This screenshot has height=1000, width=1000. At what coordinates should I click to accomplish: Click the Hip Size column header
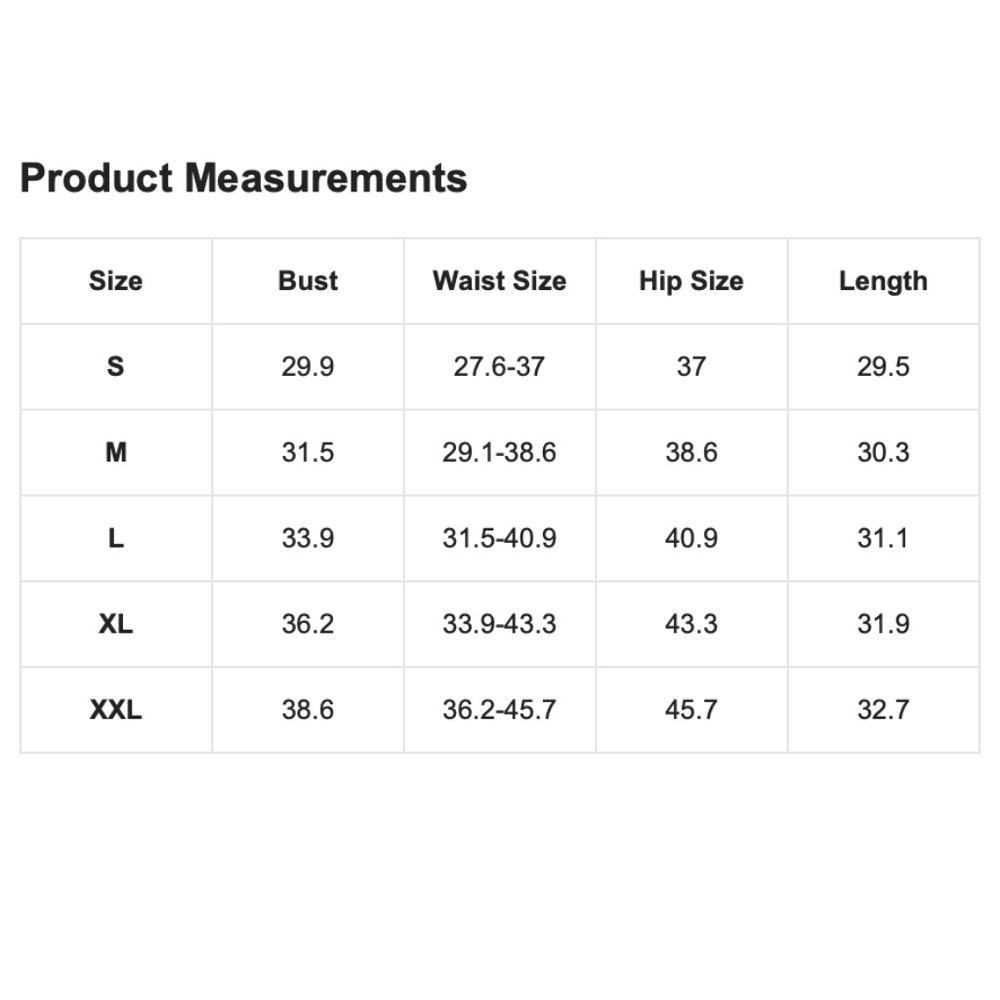[x=691, y=281]
